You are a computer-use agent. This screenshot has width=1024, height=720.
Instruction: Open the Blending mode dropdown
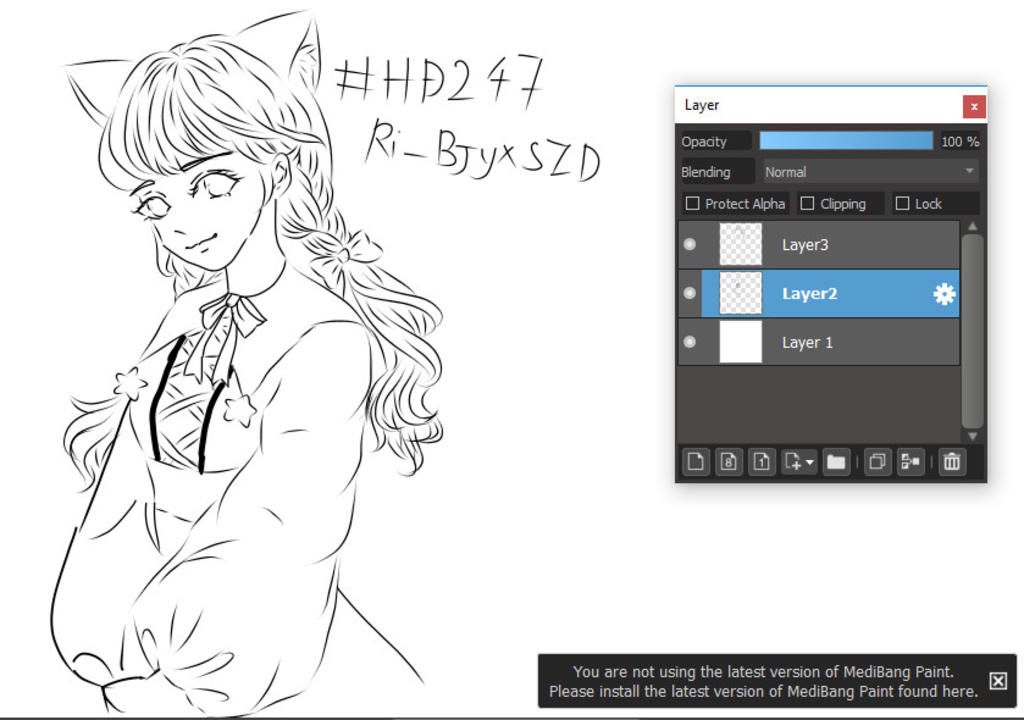(870, 172)
